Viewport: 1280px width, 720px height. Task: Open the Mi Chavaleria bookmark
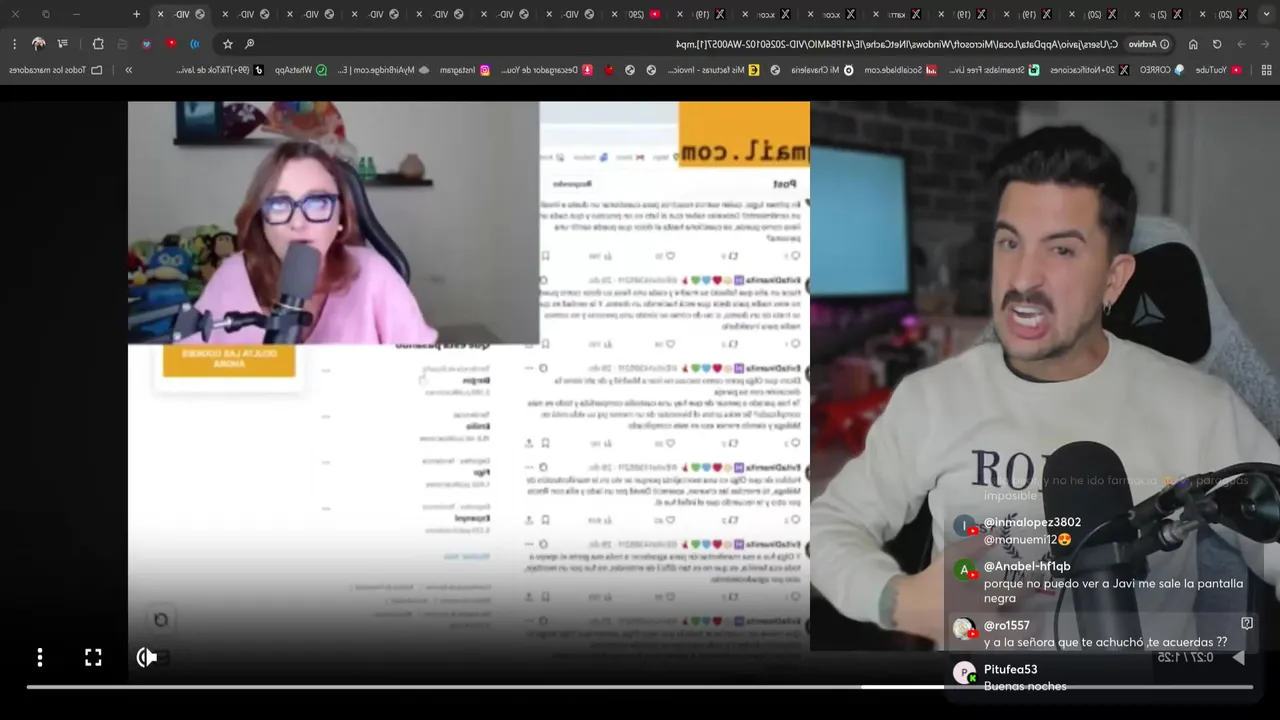(x=821, y=70)
